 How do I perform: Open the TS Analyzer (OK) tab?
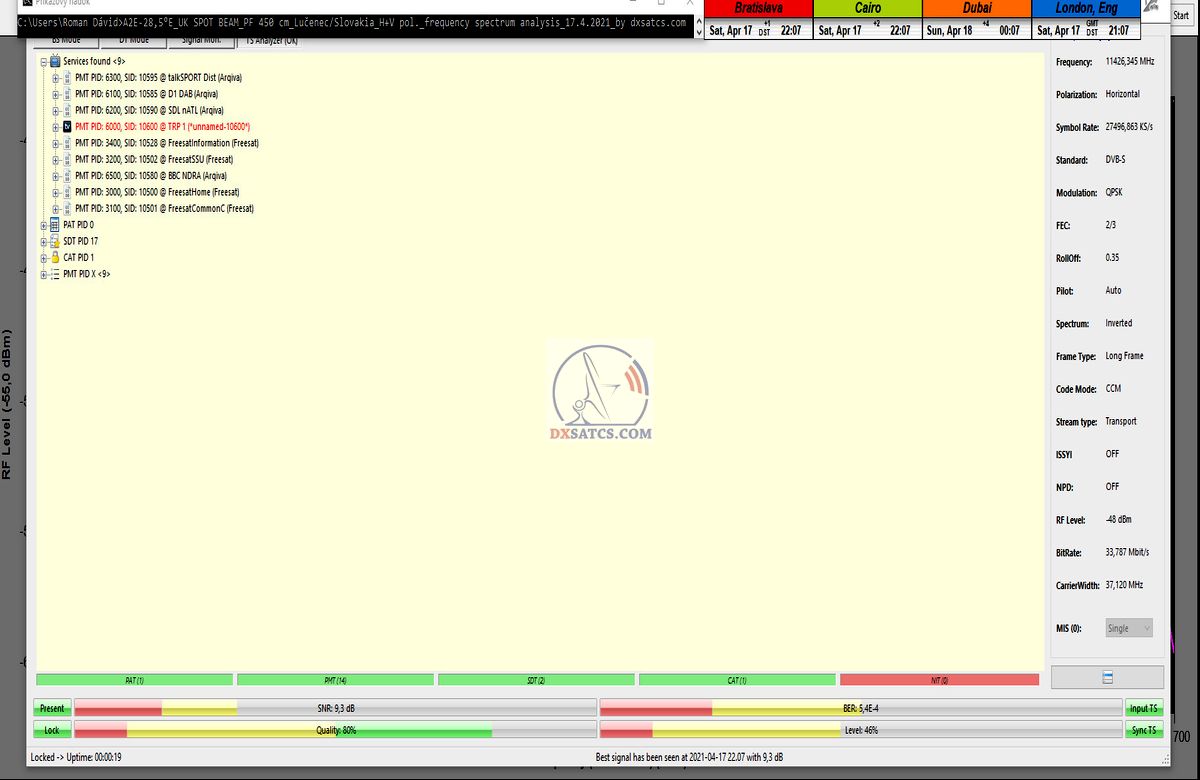266,41
